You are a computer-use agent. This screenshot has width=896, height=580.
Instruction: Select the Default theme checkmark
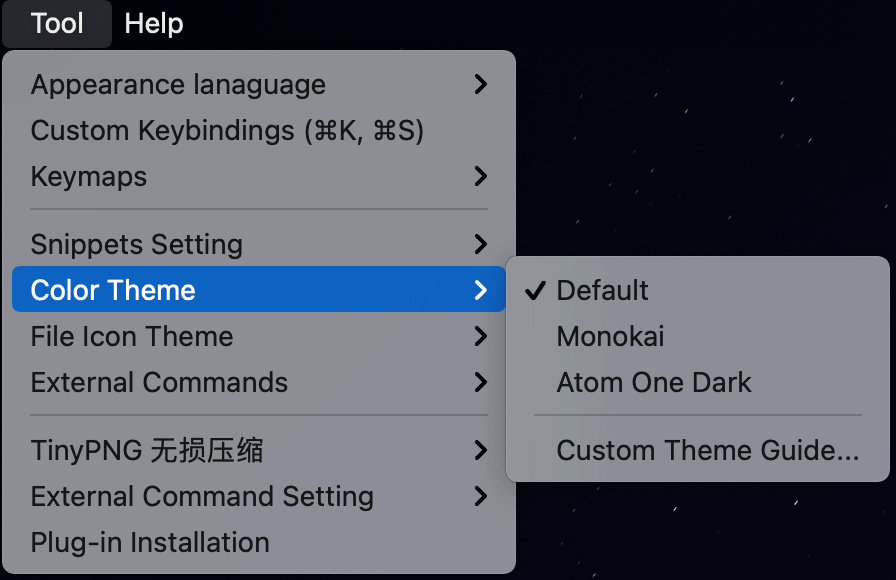[x=536, y=290]
